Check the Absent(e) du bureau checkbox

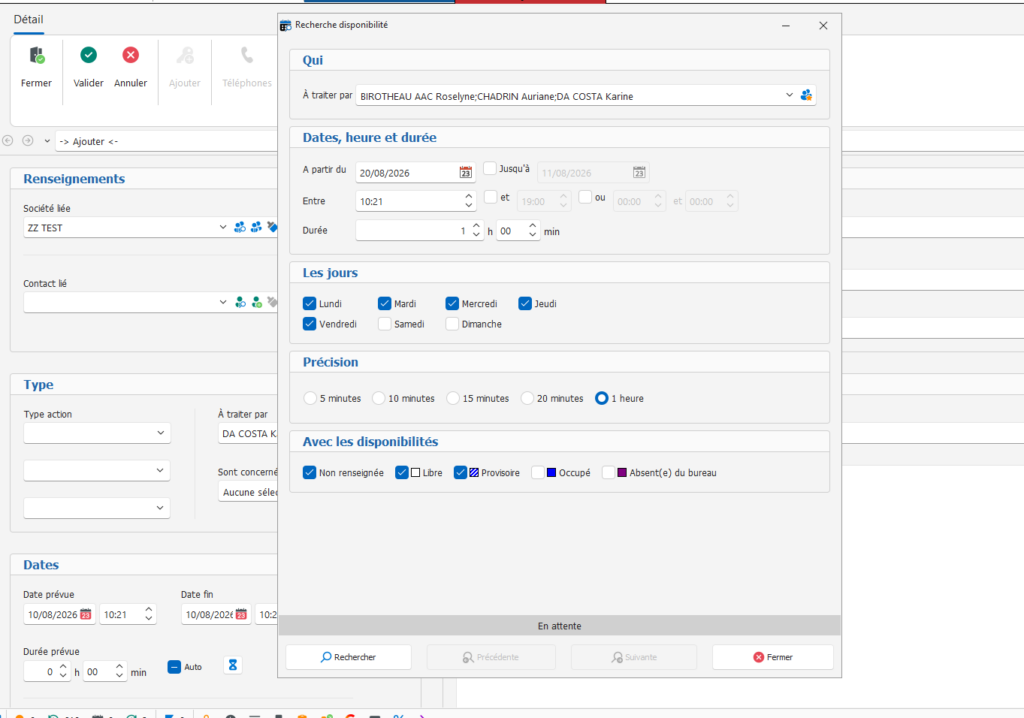(x=609, y=472)
